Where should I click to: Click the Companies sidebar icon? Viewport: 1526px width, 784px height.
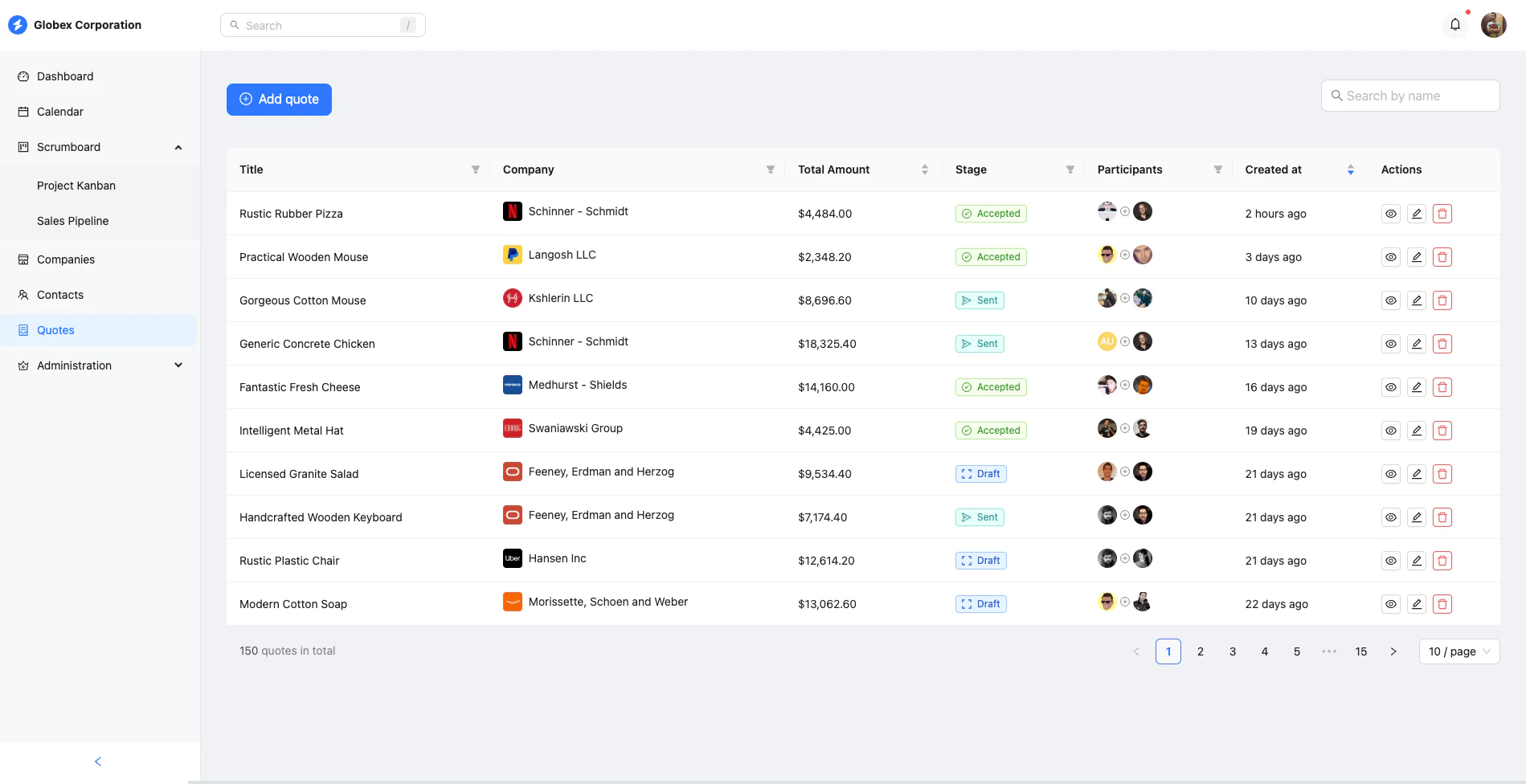coord(23,259)
